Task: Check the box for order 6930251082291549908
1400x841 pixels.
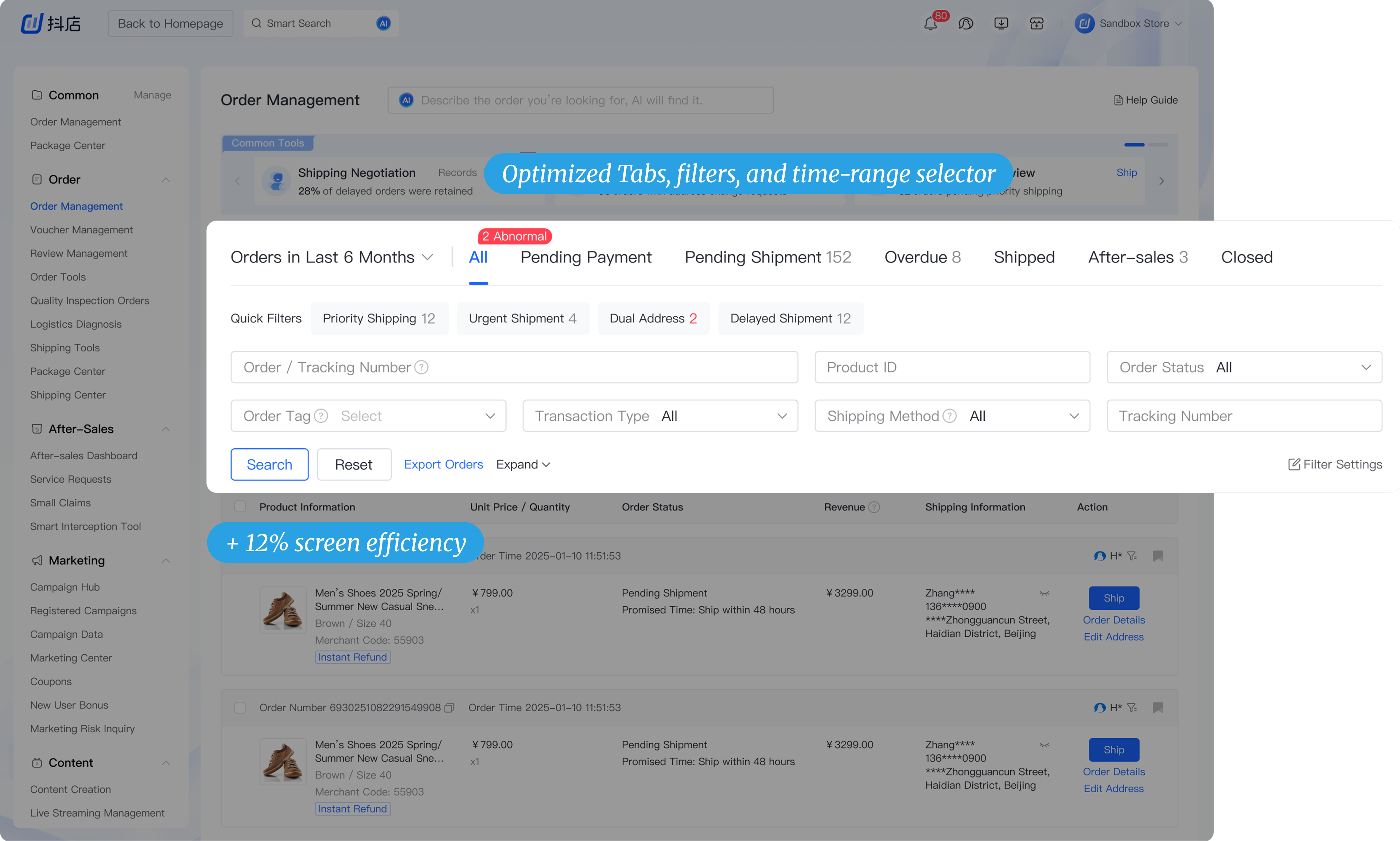Action: 240,708
